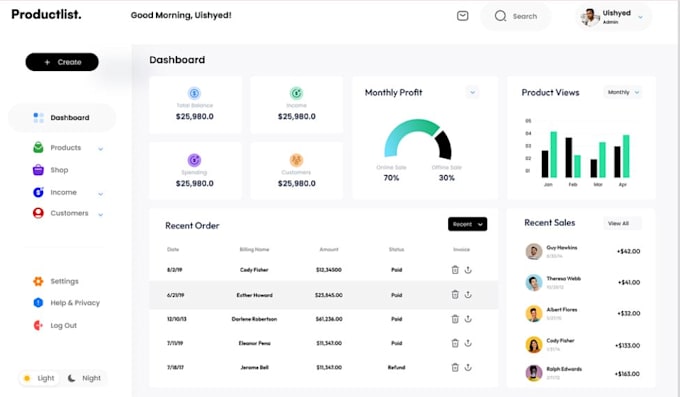Open the Product Views Monthly dropdown

tap(623, 92)
